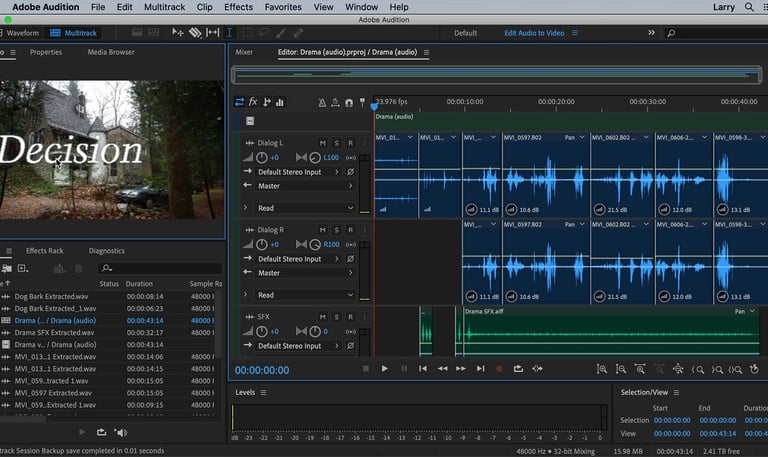Click Zoom Out amplitude icon
The image size is (768, 457).
tap(621, 369)
